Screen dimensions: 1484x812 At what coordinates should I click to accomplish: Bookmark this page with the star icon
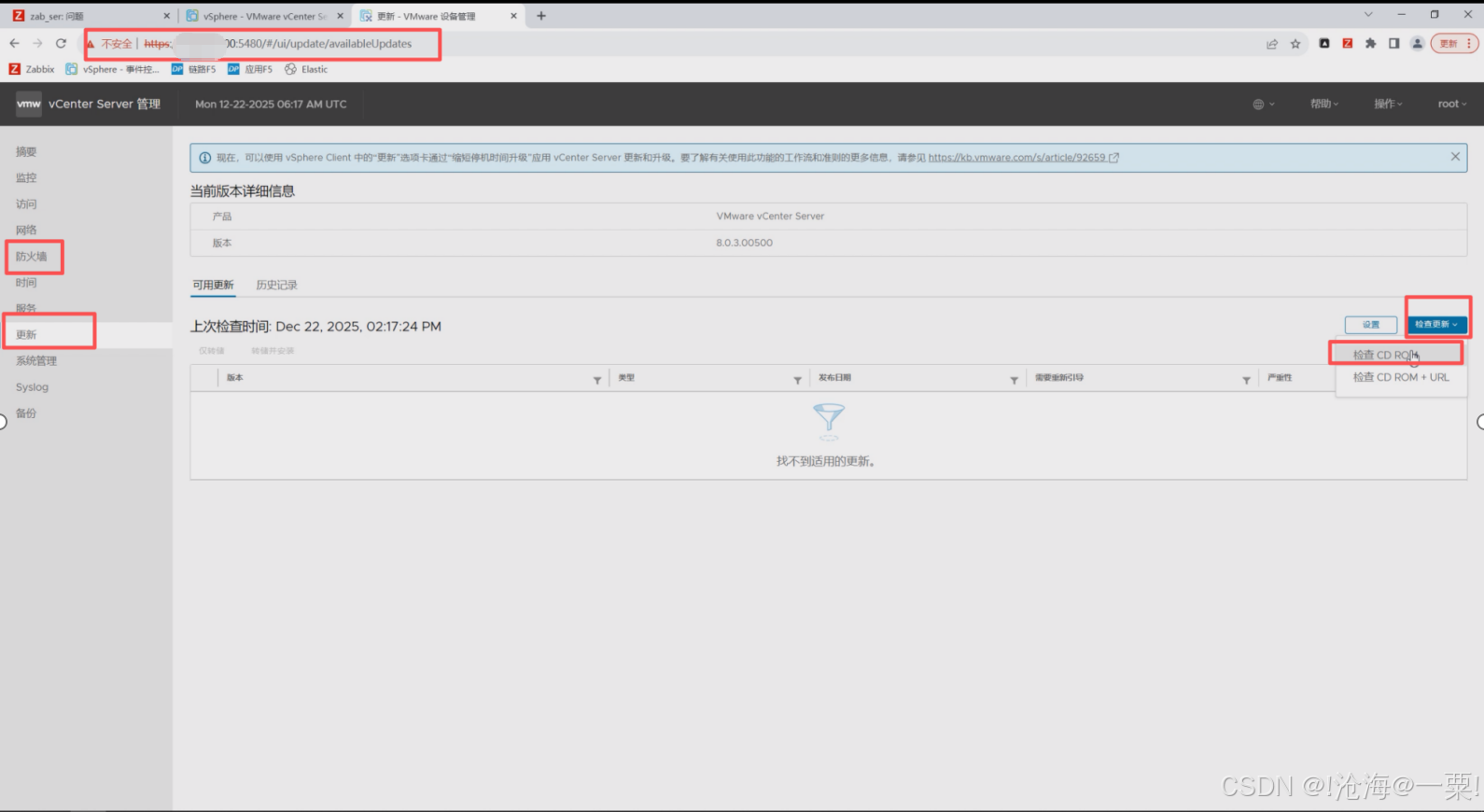pos(1295,44)
